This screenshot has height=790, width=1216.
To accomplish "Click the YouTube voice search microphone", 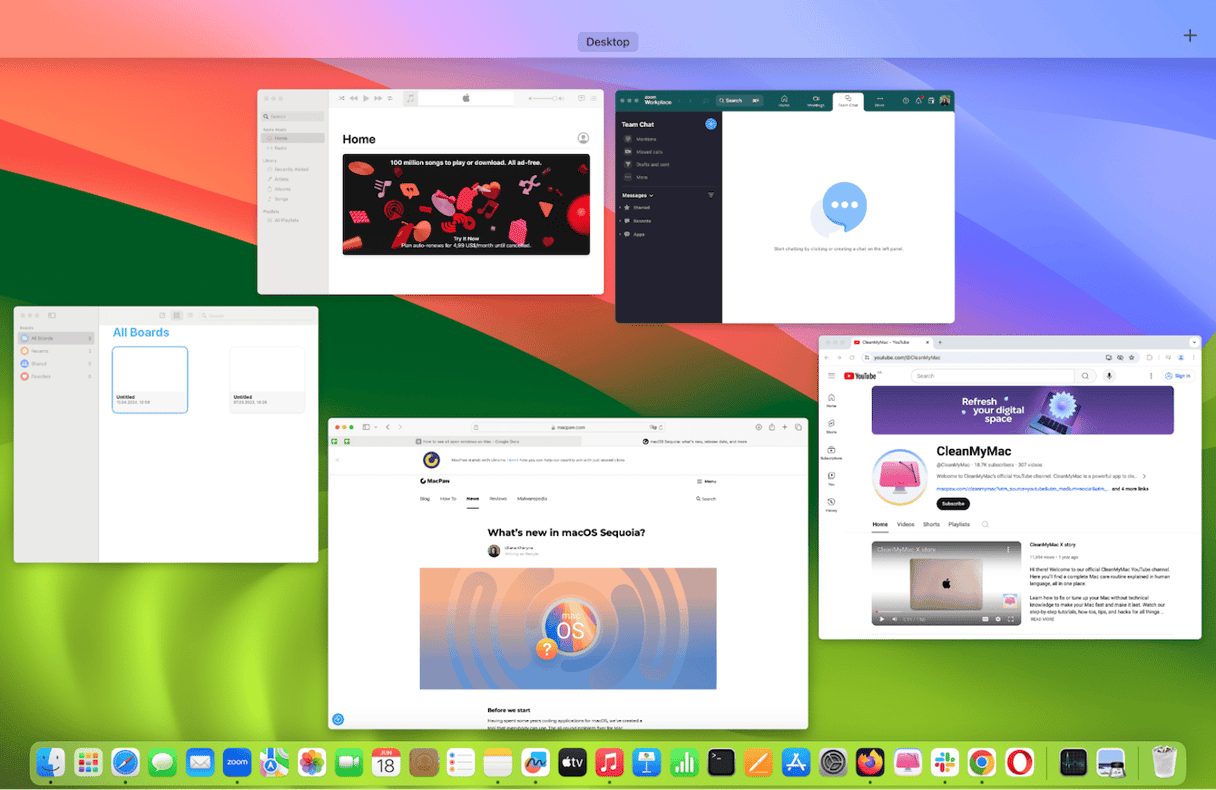I will click(x=1109, y=376).
